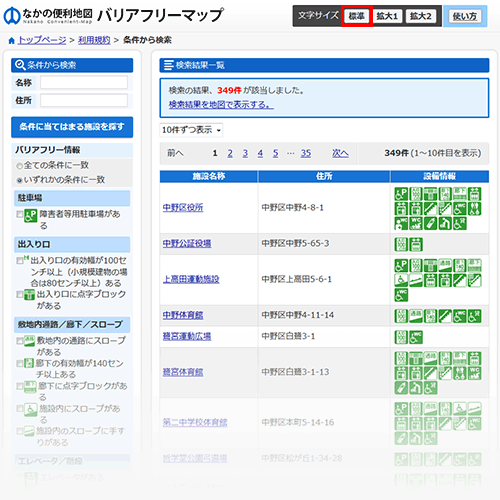Click address 中野区中野4-8-1
This screenshot has height=500, width=500.
(x=293, y=208)
